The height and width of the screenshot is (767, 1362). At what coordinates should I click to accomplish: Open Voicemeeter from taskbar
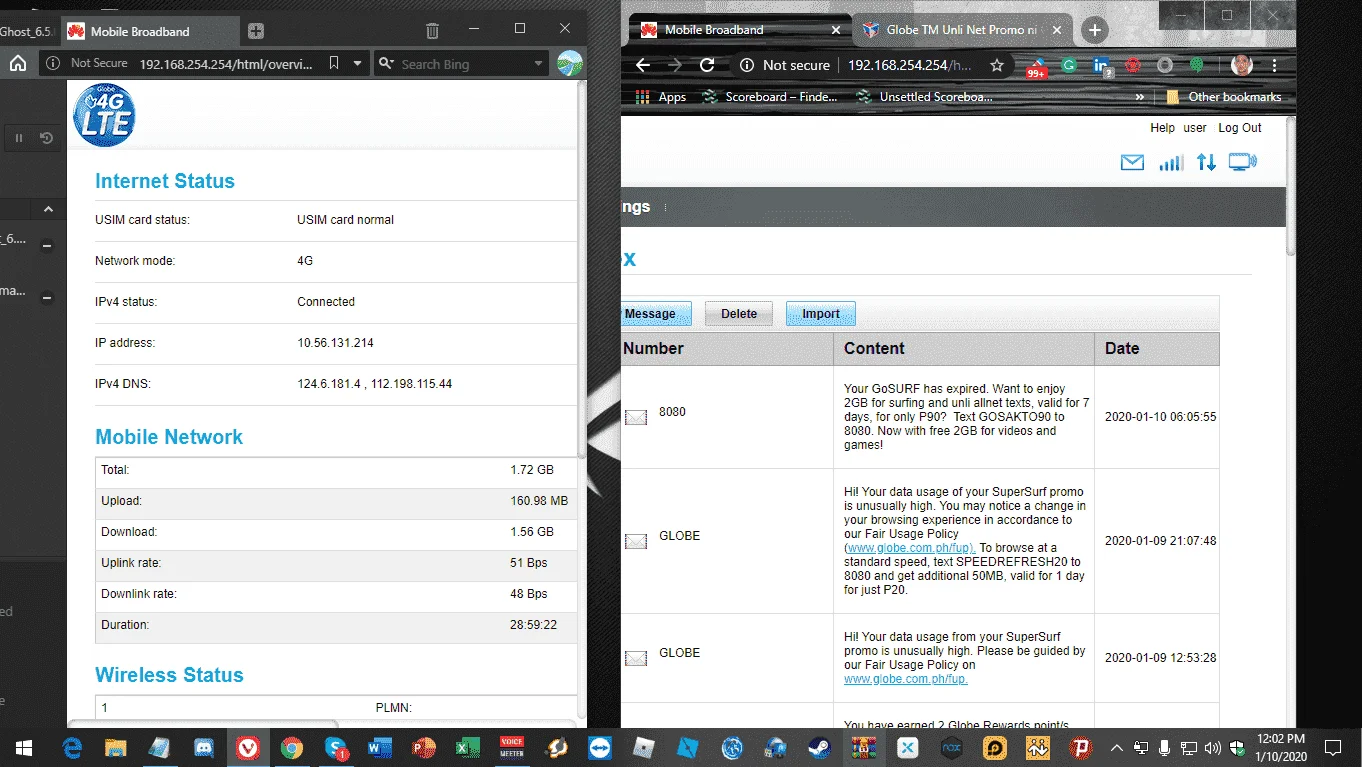[x=512, y=747]
